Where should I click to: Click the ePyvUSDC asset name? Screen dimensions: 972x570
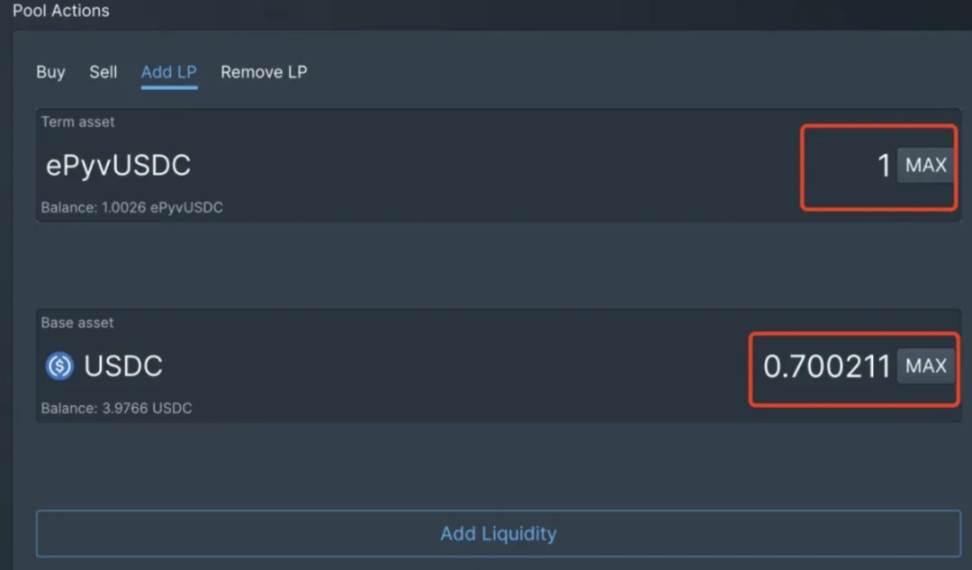click(x=118, y=165)
